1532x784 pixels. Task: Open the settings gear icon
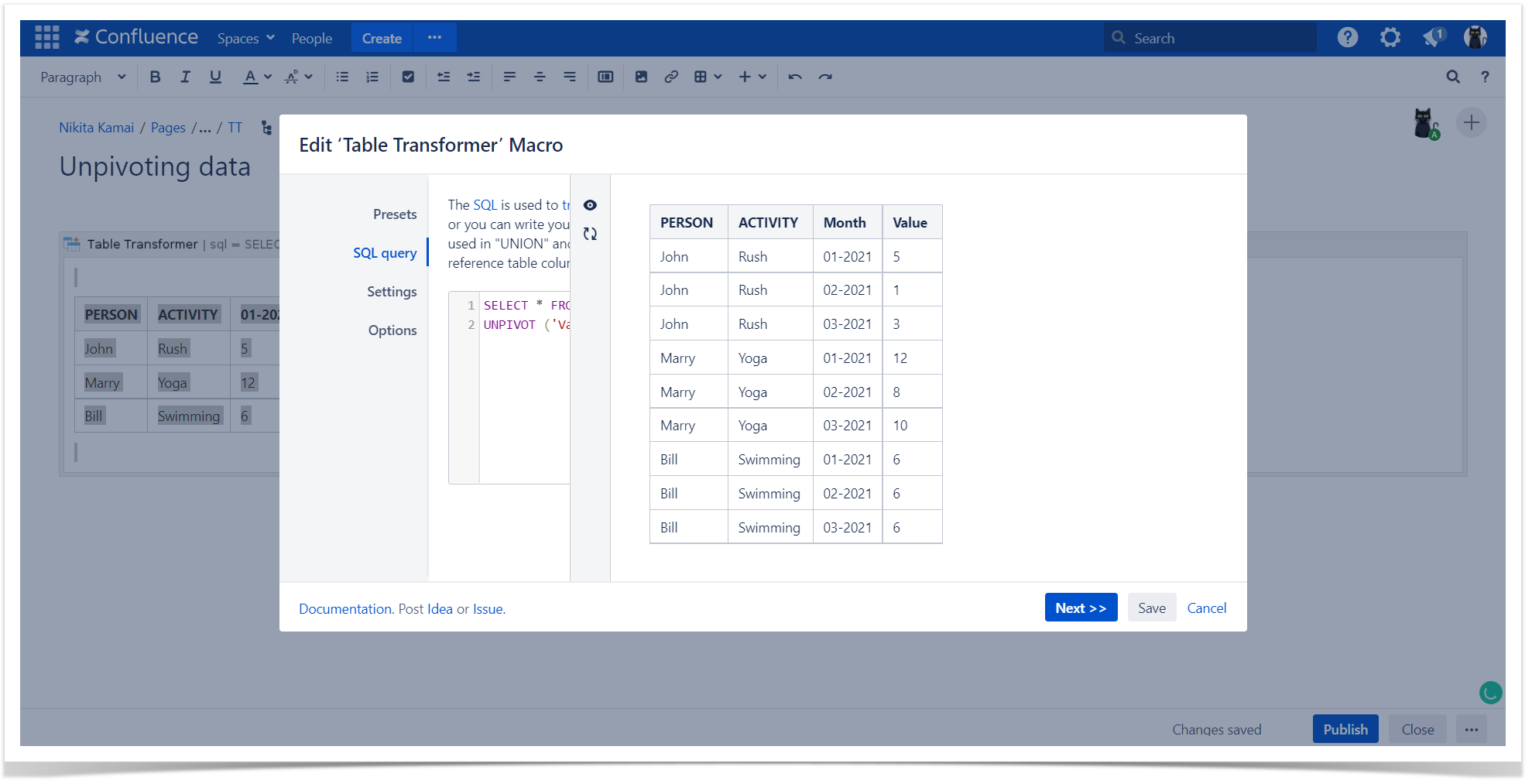[1390, 37]
